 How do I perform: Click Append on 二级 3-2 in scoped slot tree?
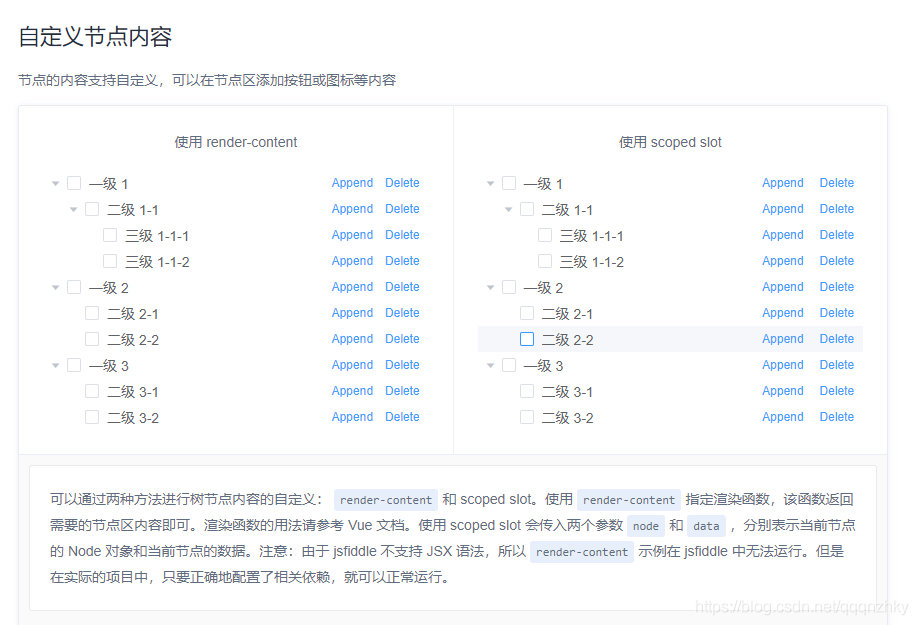[783, 417]
